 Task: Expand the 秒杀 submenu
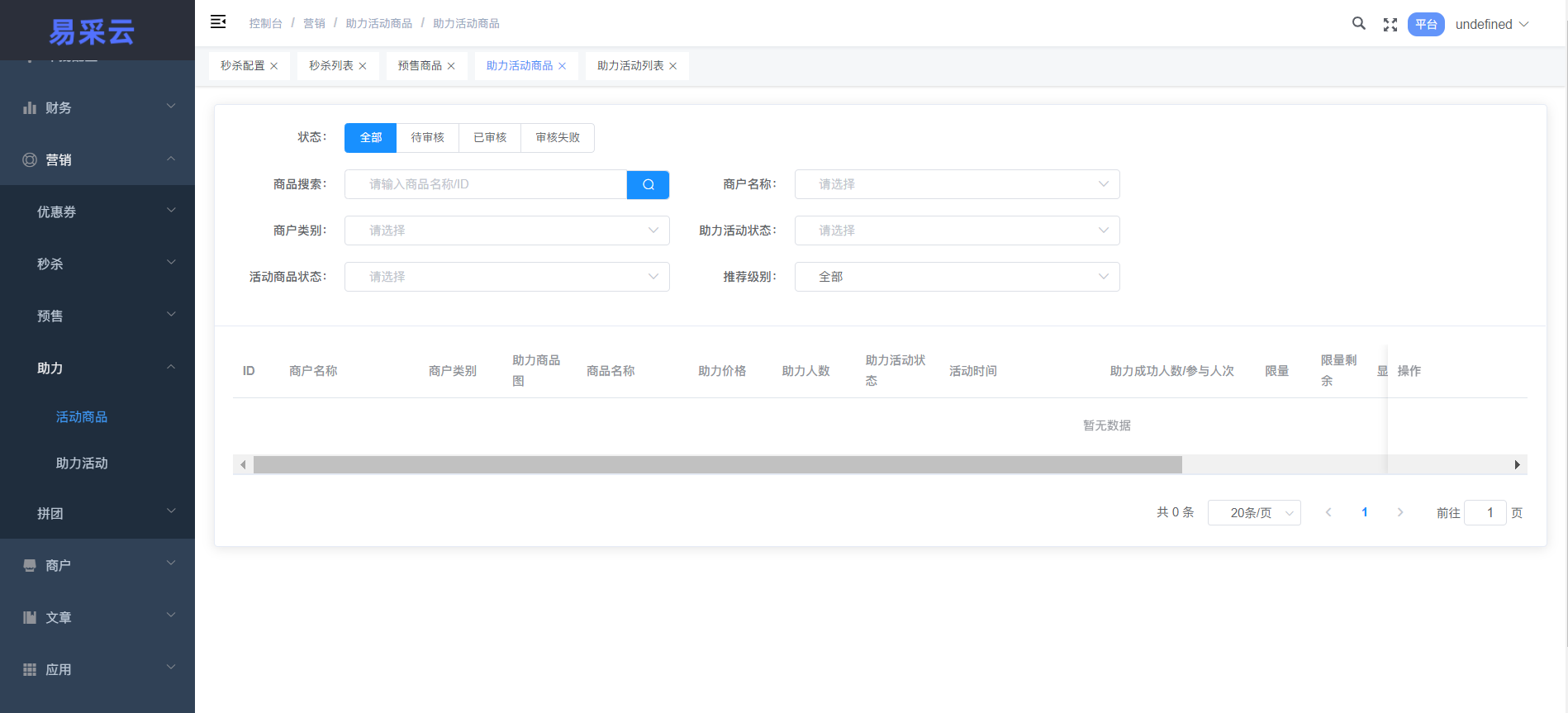click(x=97, y=264)
